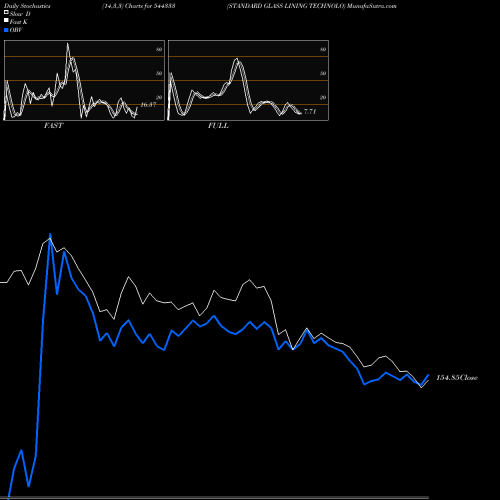Click the 'Slow D' legend label
Screen dimensions: 500x500
pyautogui.click(x=20, y=14)
